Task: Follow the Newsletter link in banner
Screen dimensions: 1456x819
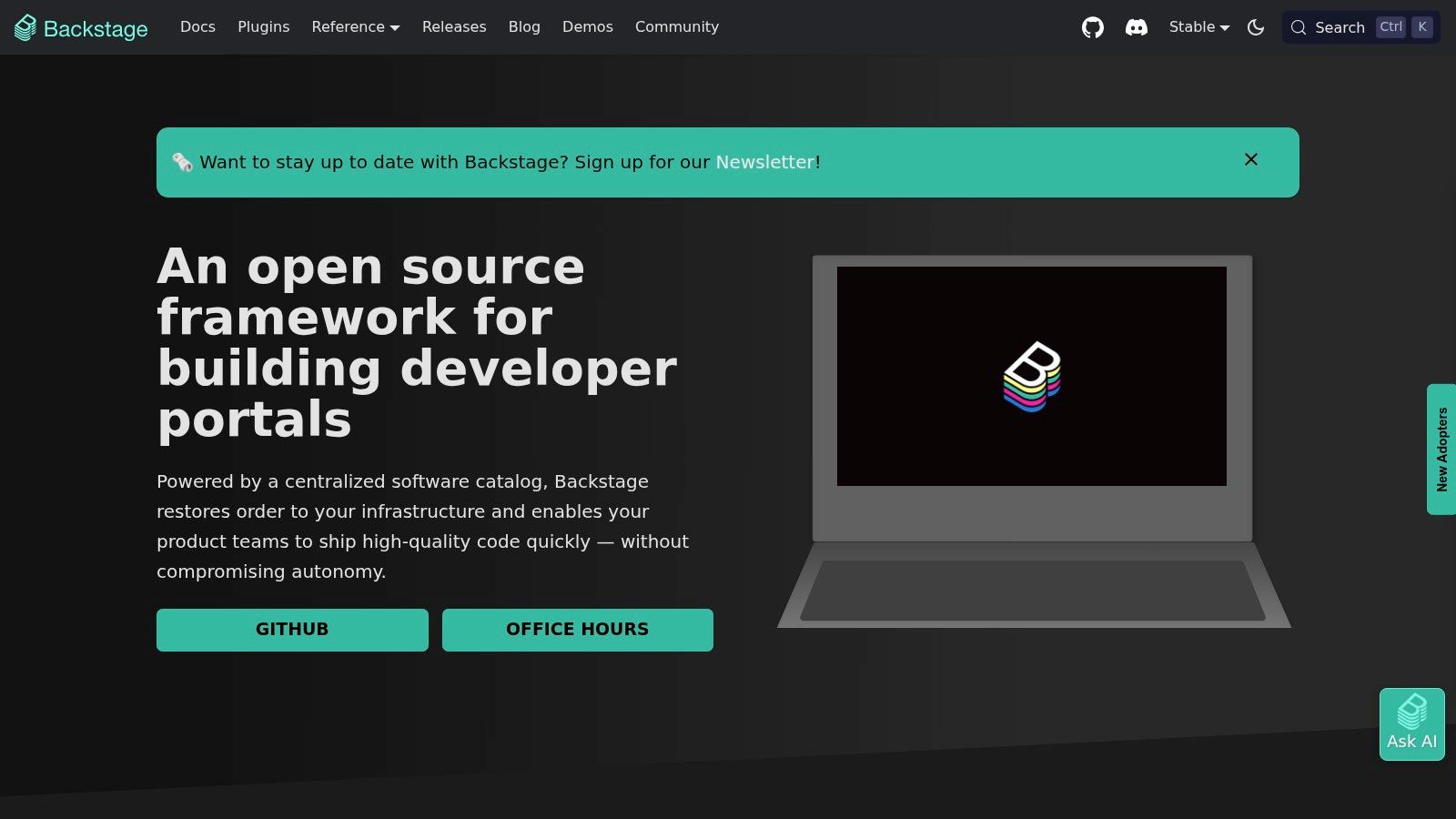Action: (x=764, y=162)
